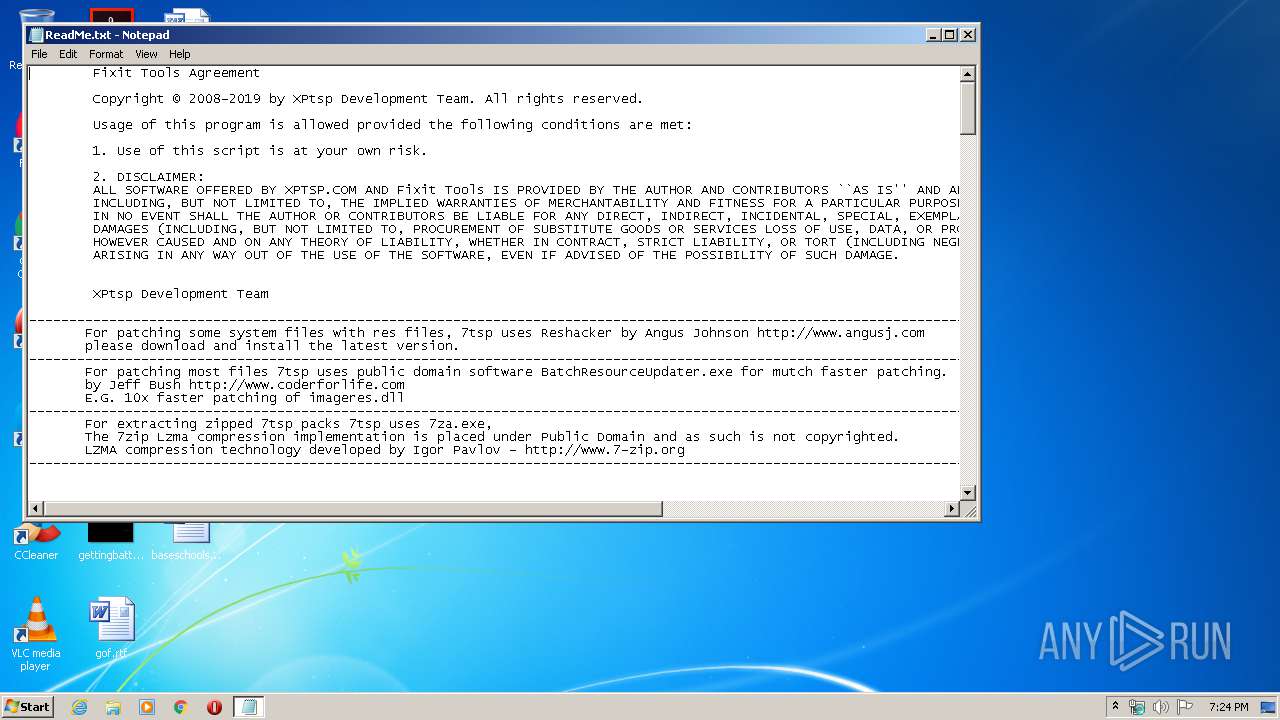Click the vertical scrollbar thumb
Screen dimensions: 1280x720
(x=967, y=108)
